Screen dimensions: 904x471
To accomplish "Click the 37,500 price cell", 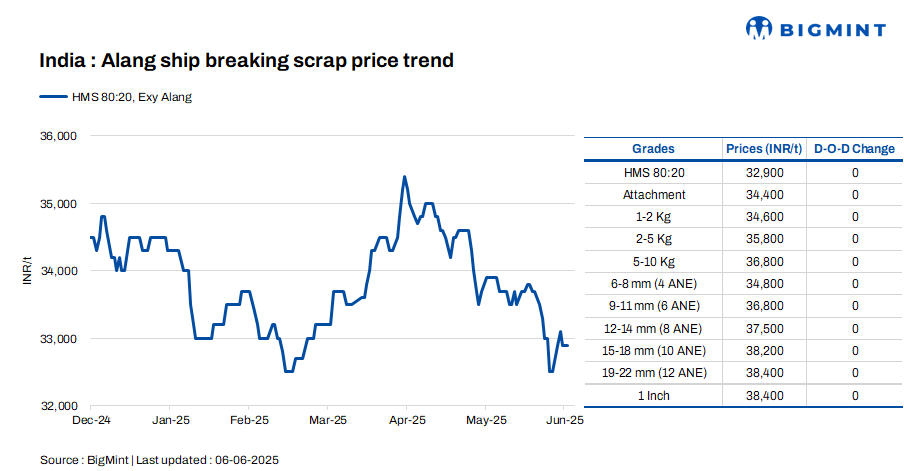I will 764,328.
